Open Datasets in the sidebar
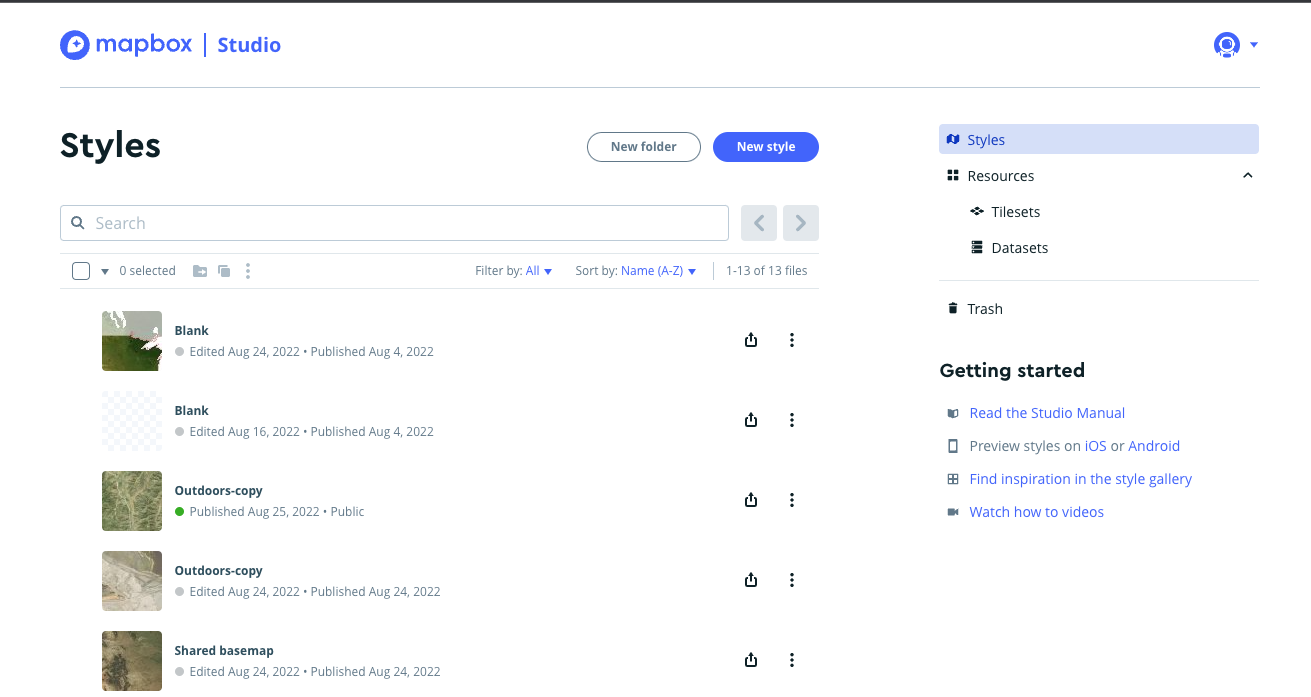 (x=1019, y=248)
